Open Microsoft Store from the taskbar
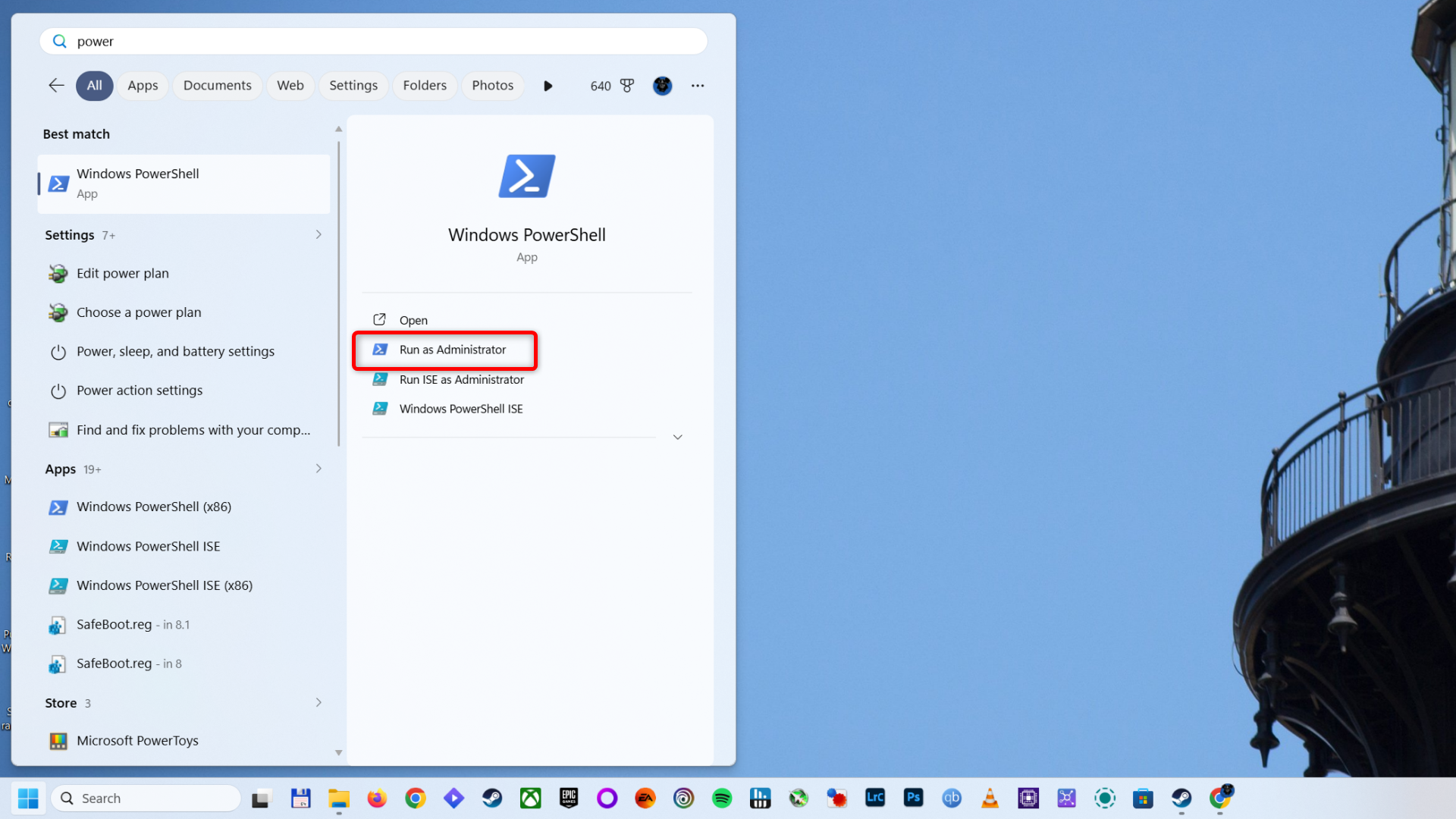1456x819 pixels. (1143, 798)
